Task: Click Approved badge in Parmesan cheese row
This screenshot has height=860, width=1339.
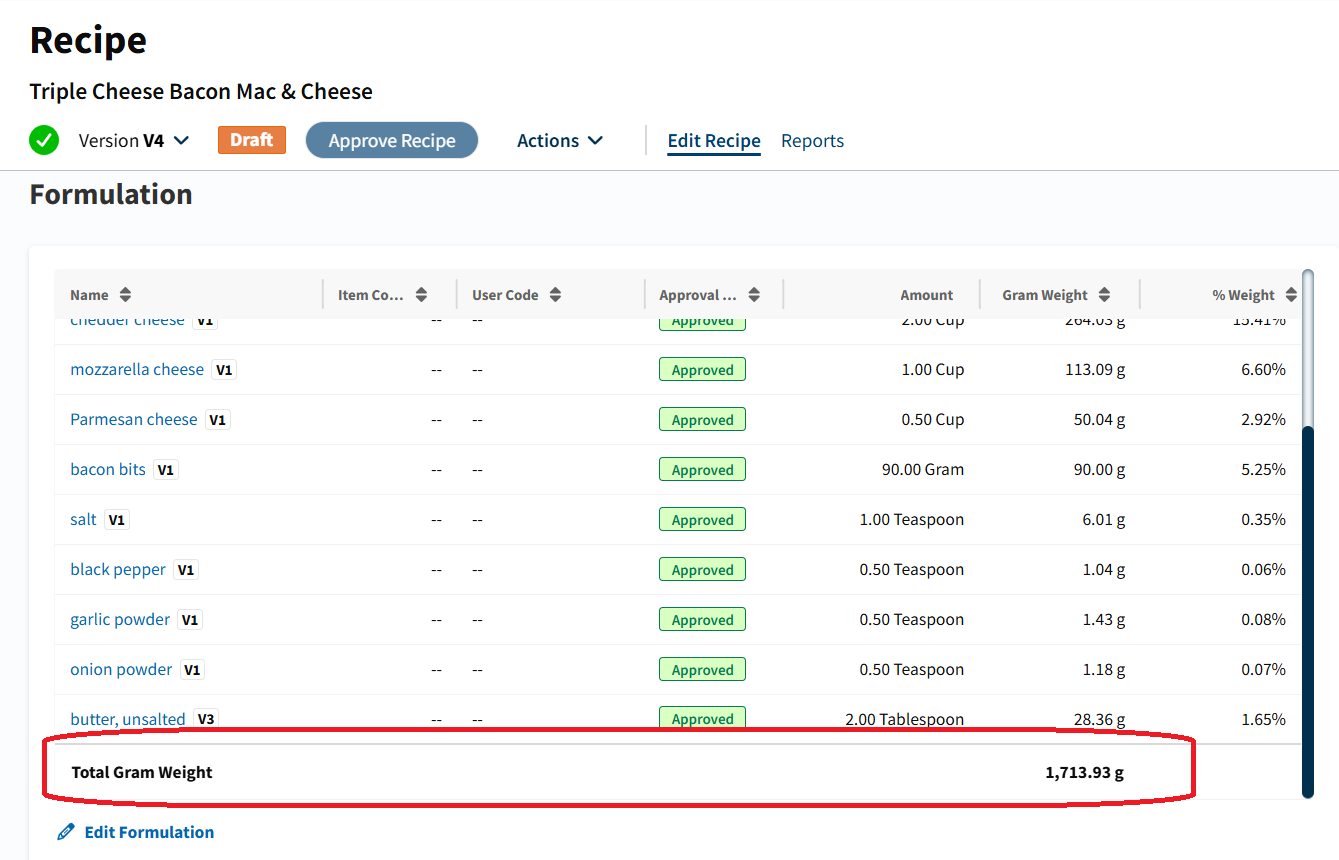Action: (702, 420)
